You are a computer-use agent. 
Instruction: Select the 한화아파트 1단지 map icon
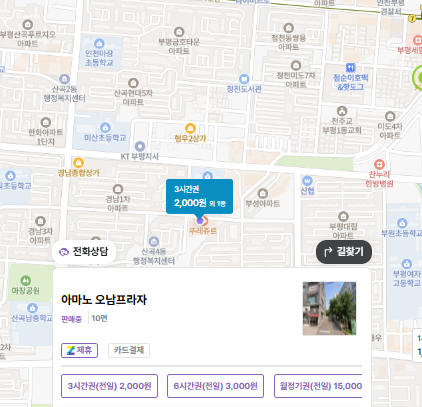point(46,122)
